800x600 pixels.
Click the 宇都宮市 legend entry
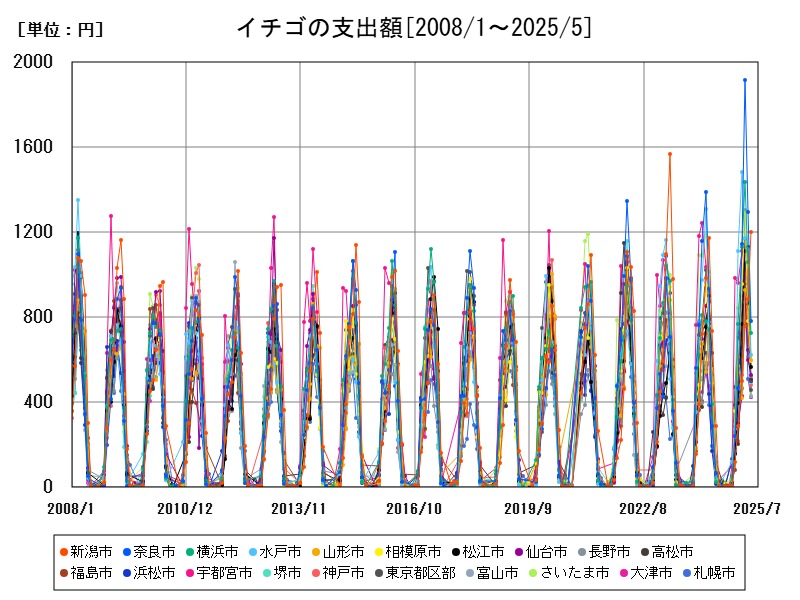(219, 573)
